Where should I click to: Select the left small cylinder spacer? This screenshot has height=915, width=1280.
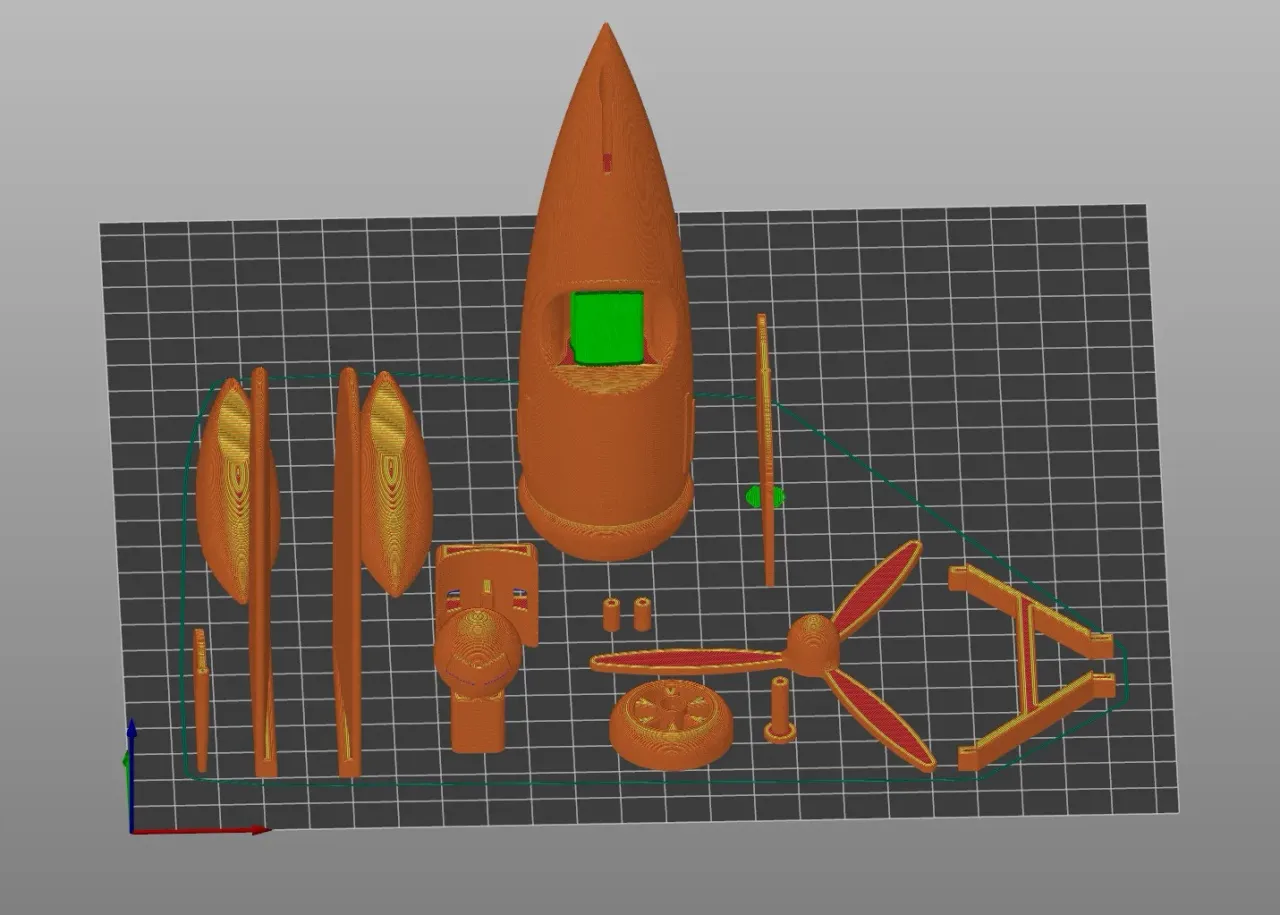coord(612,615)
